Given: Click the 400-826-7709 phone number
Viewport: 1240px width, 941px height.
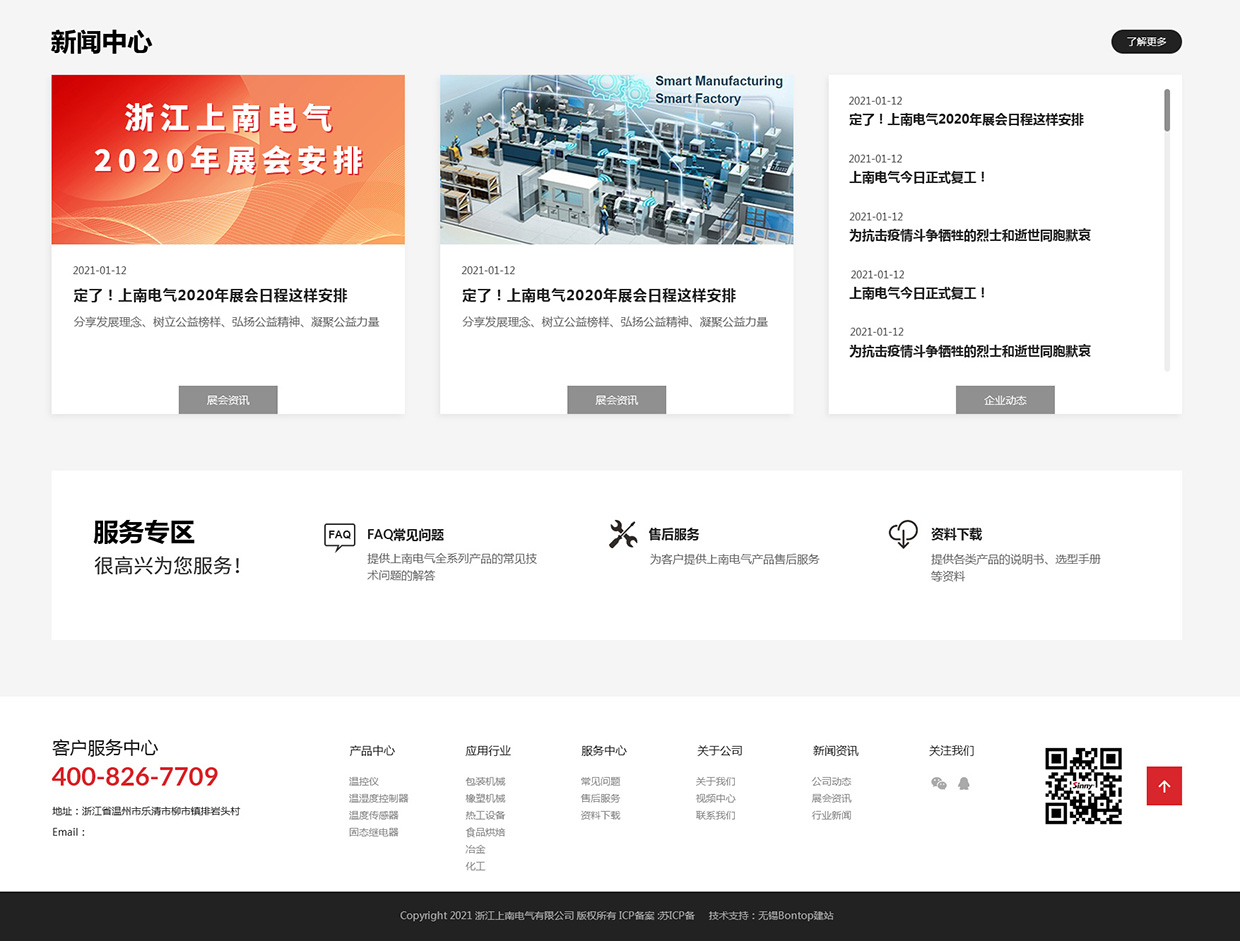Looking at the screenshot, I should point(134,777).
